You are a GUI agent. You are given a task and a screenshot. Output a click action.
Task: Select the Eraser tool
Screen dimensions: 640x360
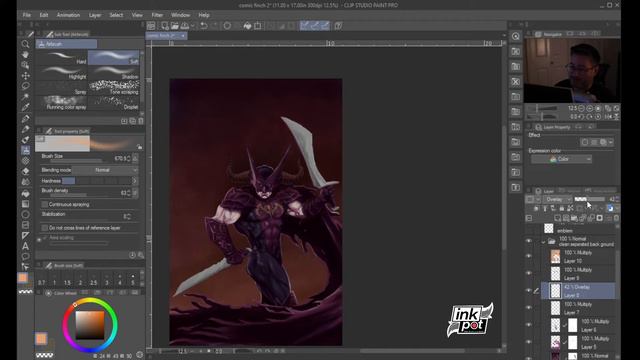[25, 171]
